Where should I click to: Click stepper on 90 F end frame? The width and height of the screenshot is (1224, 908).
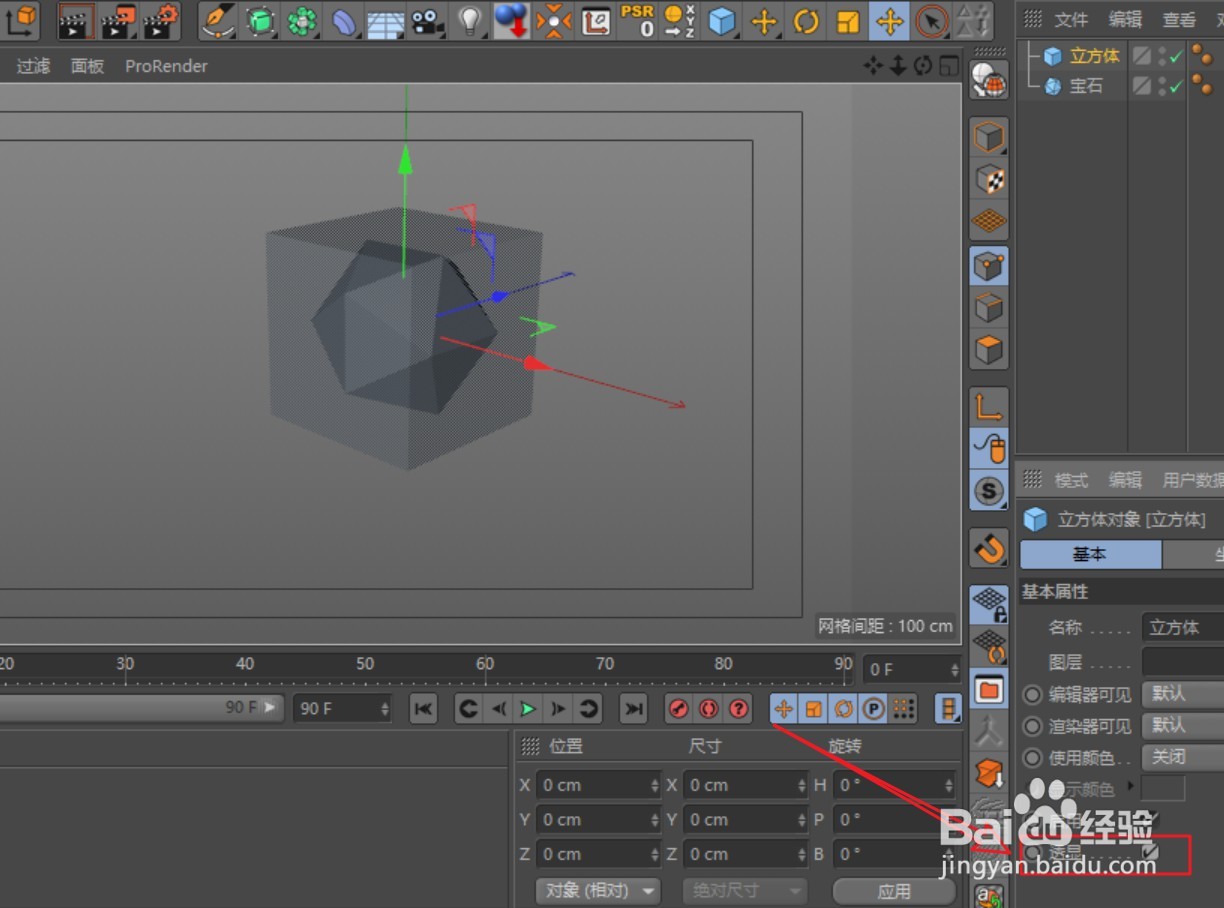pos(385,708)
